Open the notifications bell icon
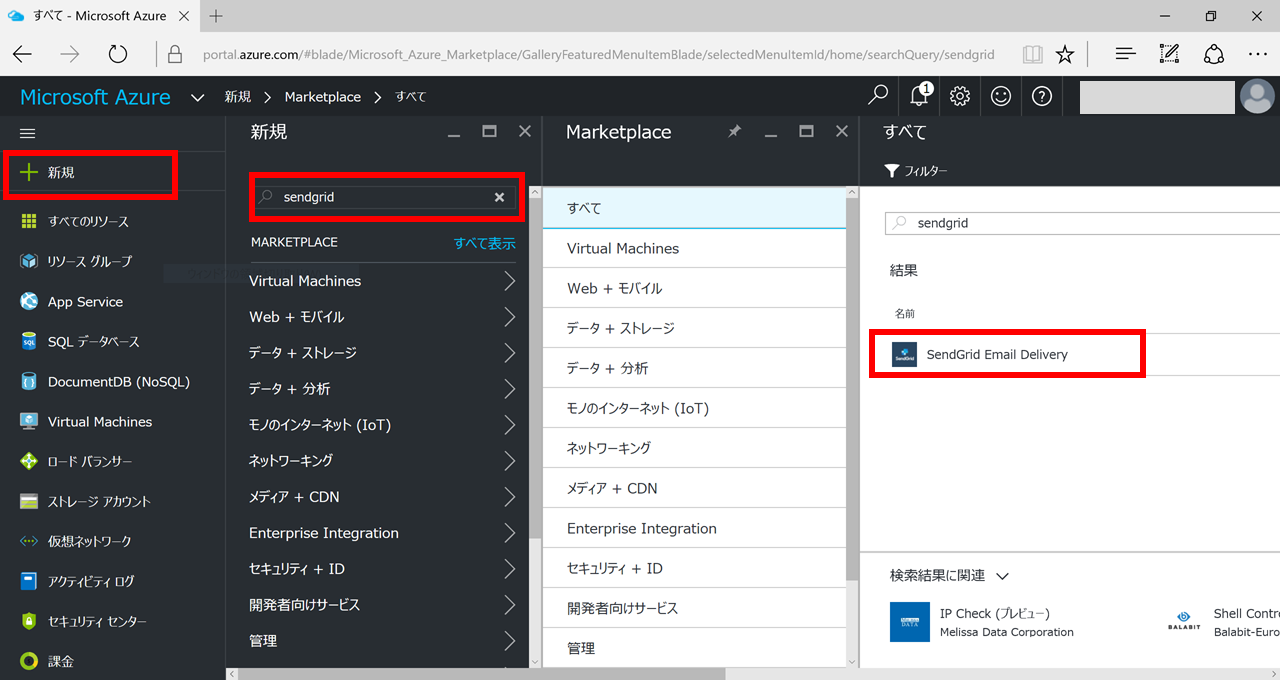Viewport: 1280px width, 680px height. click(x=920, y=96)
